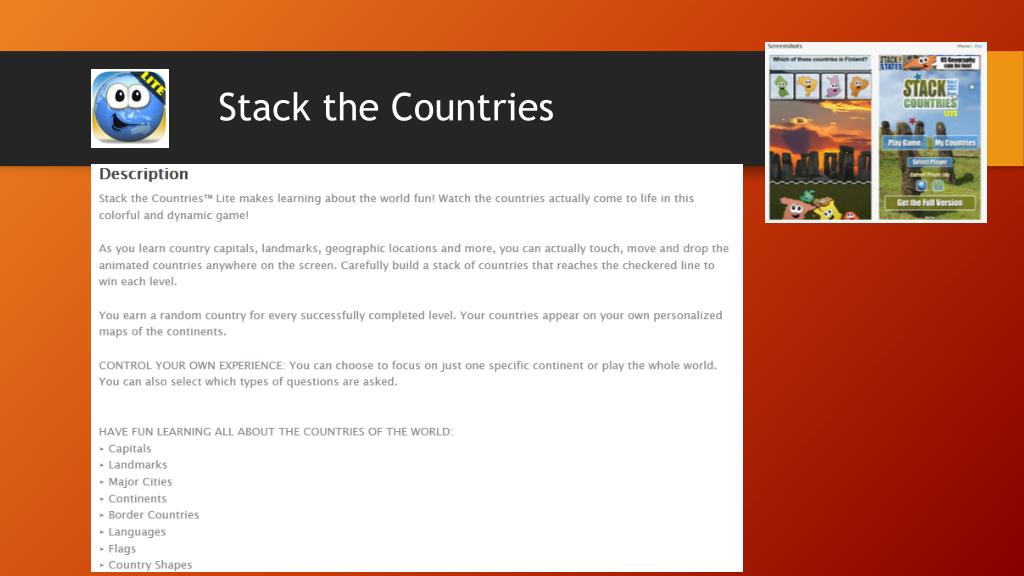This screenshot has width=1024, height=576.
Task: Click Get the Full Version button
Action: [x=930, y=203]
